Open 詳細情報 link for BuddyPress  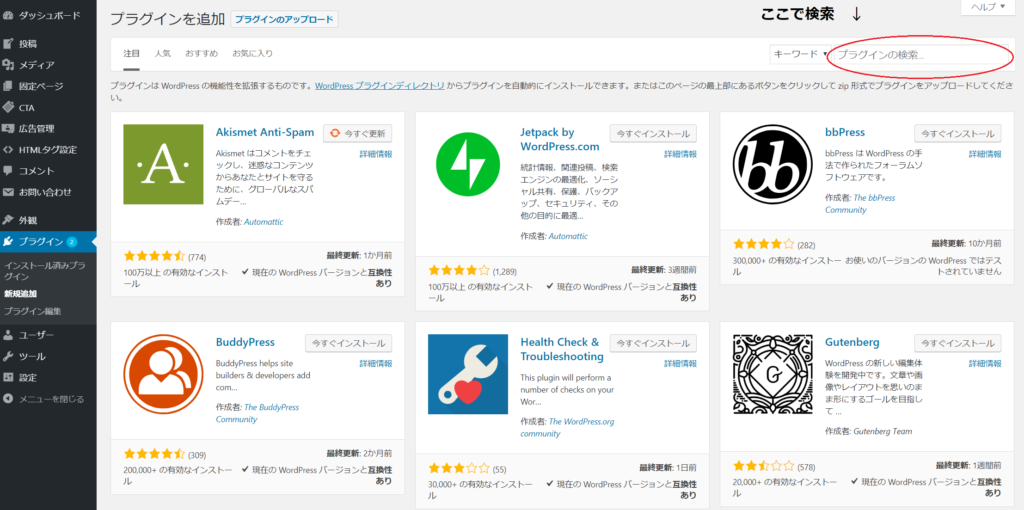coord(376,364)
